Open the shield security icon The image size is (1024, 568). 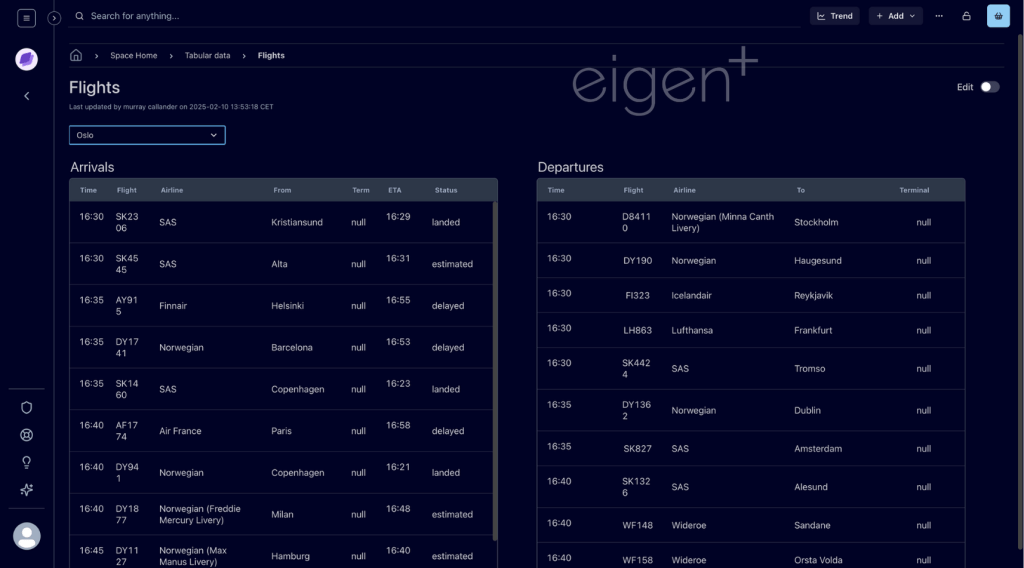(x=27, y=407)
